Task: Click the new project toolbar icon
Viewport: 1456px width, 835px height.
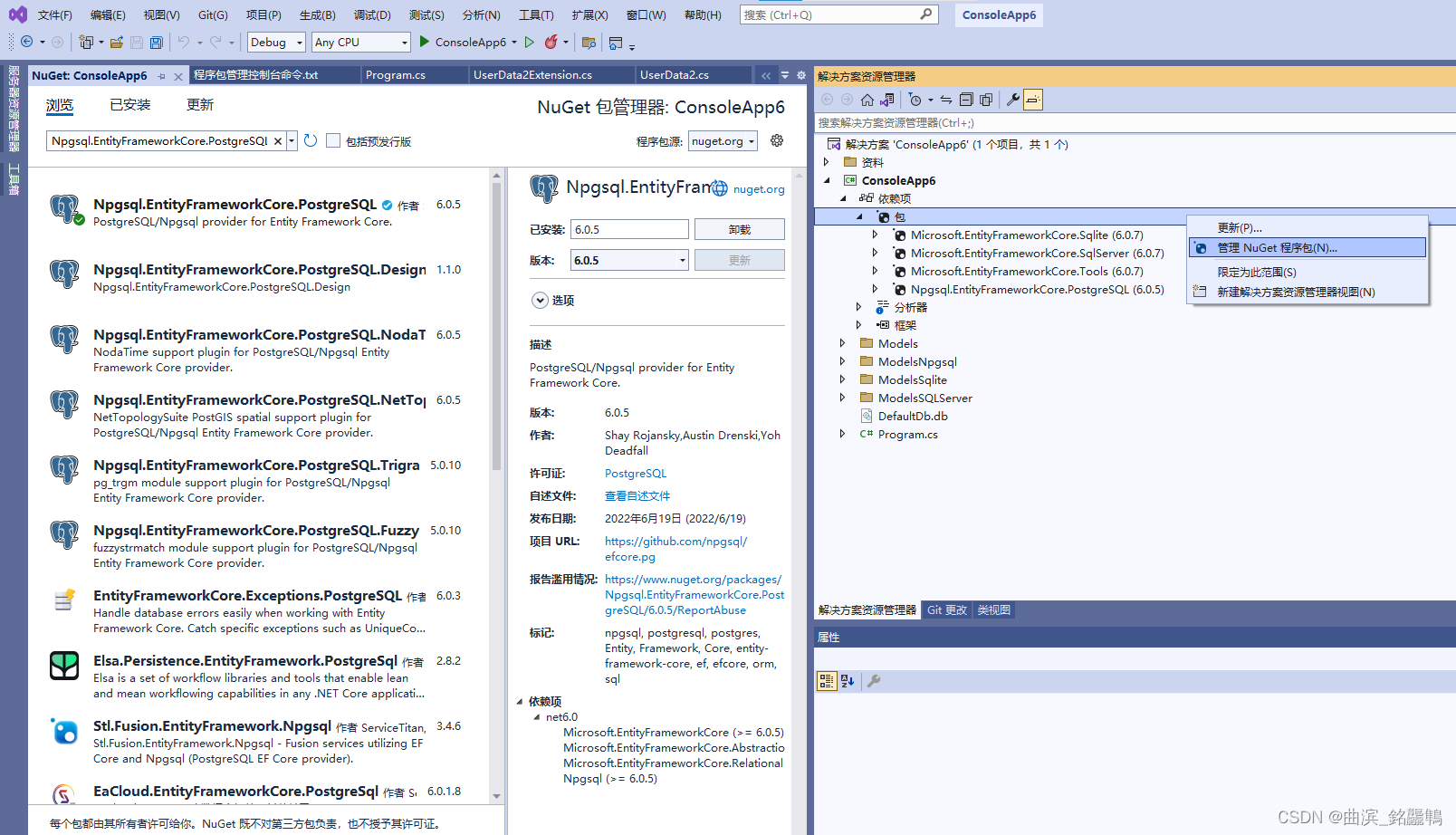Action: 86,42
